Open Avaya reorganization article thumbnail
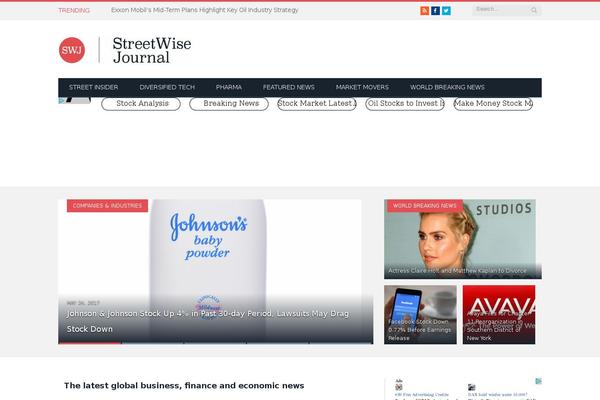The height and width of the screenshot is (400, 600). coord(499,315)
